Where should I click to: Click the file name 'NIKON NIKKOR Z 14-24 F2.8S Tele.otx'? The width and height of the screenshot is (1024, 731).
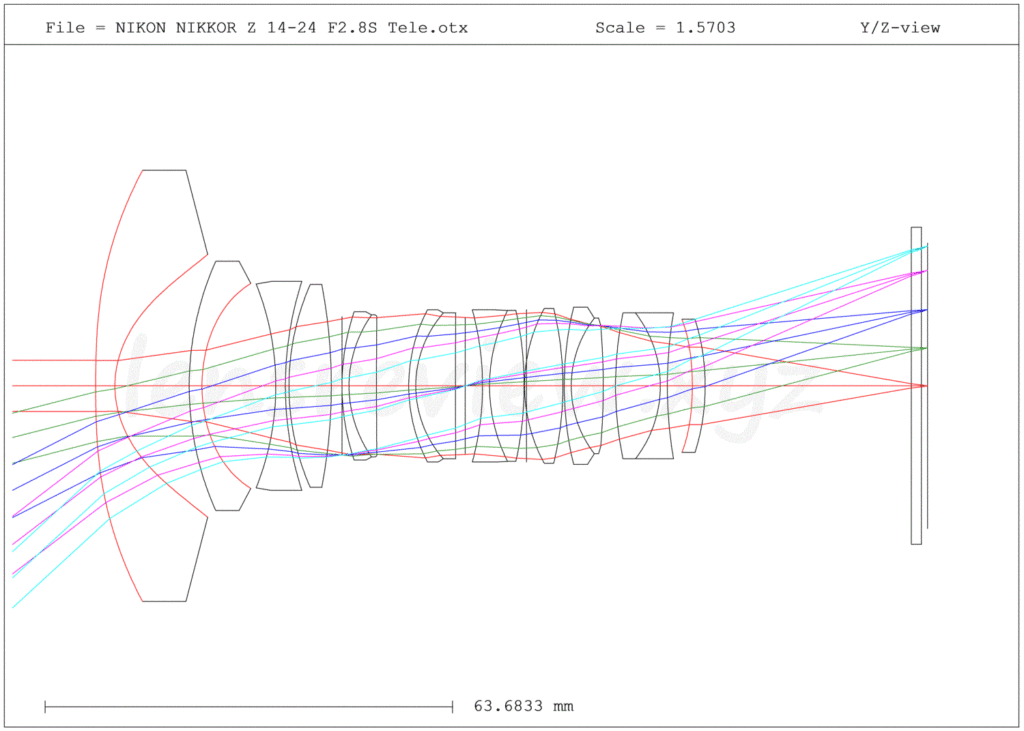click(x=291, y=28)
